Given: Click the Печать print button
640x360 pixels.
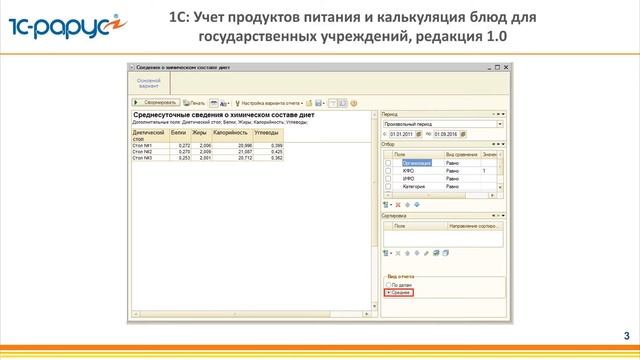Looking at the screenshot, I should 194,103.
